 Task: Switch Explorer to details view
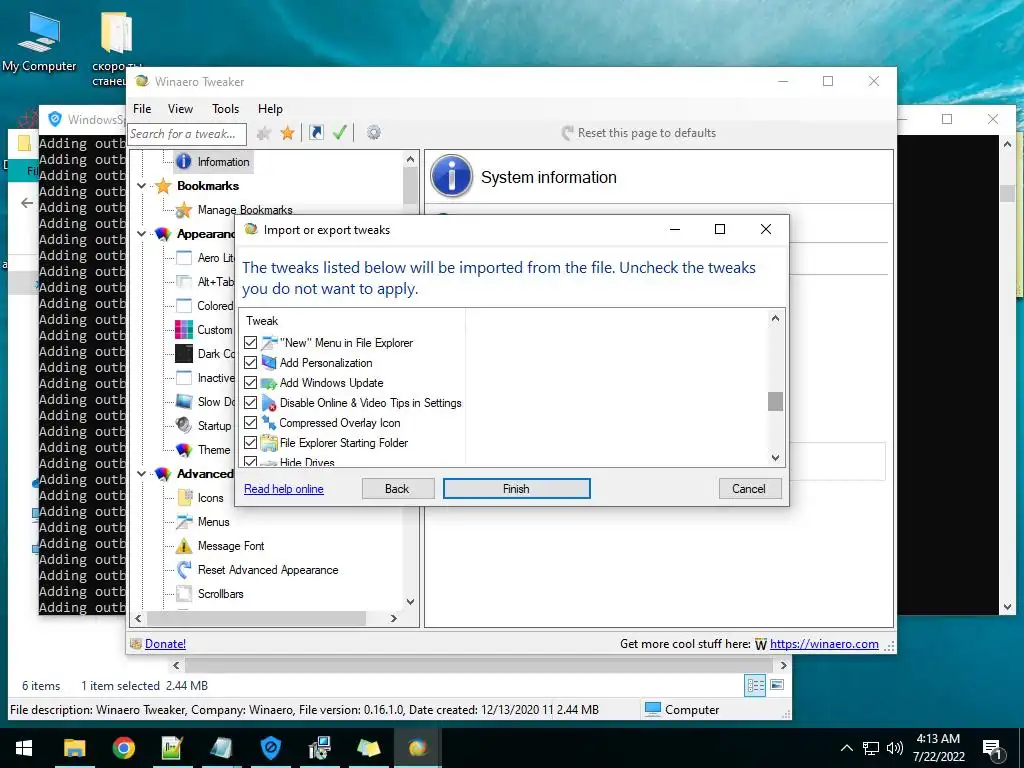click(x=756, y=685)
